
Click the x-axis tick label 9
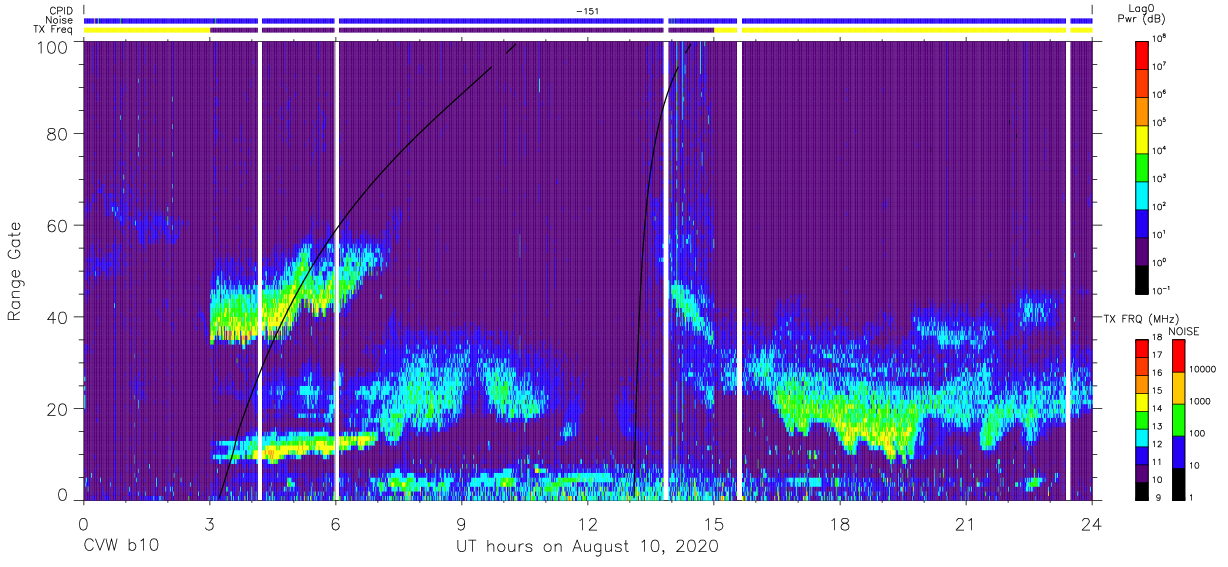tap(462, 523)
